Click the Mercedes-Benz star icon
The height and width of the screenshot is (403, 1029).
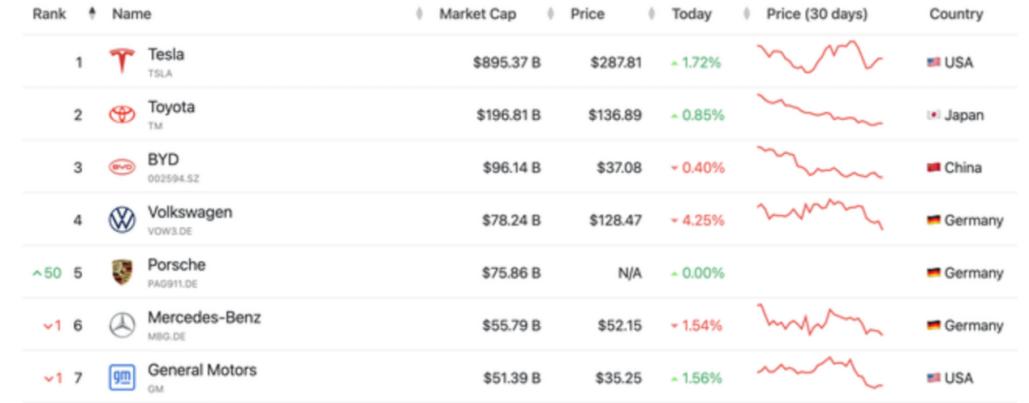pyautogui.click(x=121, y=325)
